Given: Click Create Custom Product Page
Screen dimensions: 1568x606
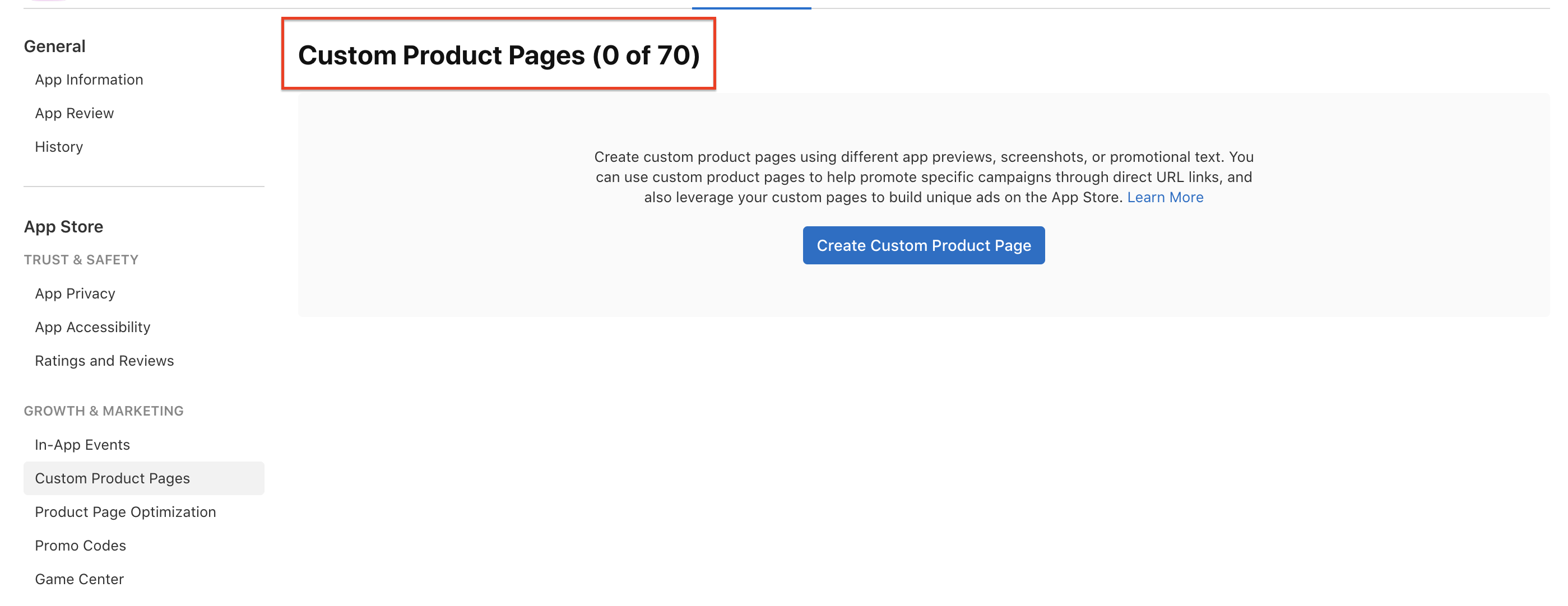Looking at the screenshot, I should click(924, 245).
